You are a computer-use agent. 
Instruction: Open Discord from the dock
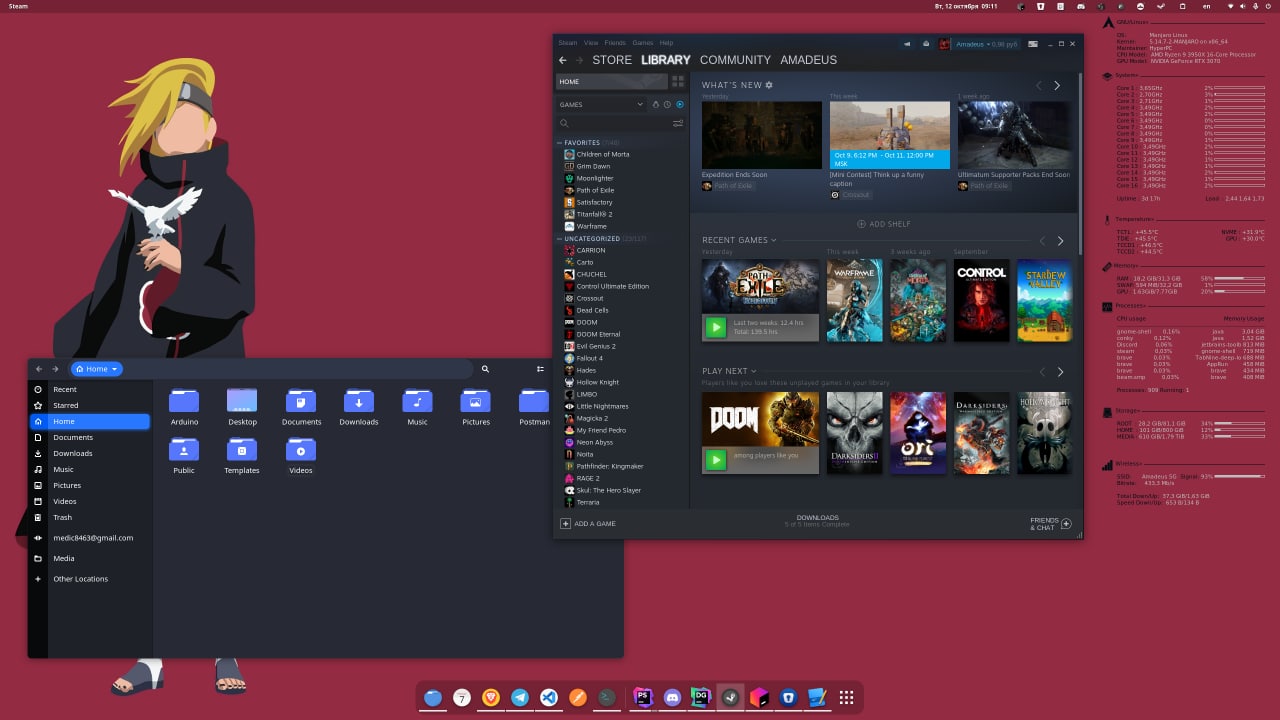point(672,698)
